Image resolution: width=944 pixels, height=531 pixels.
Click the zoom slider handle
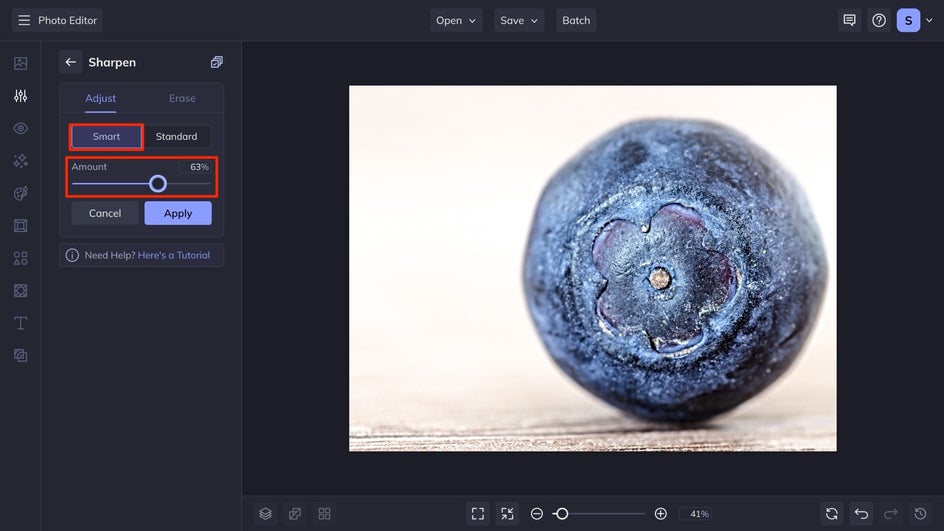click(562, 514)
